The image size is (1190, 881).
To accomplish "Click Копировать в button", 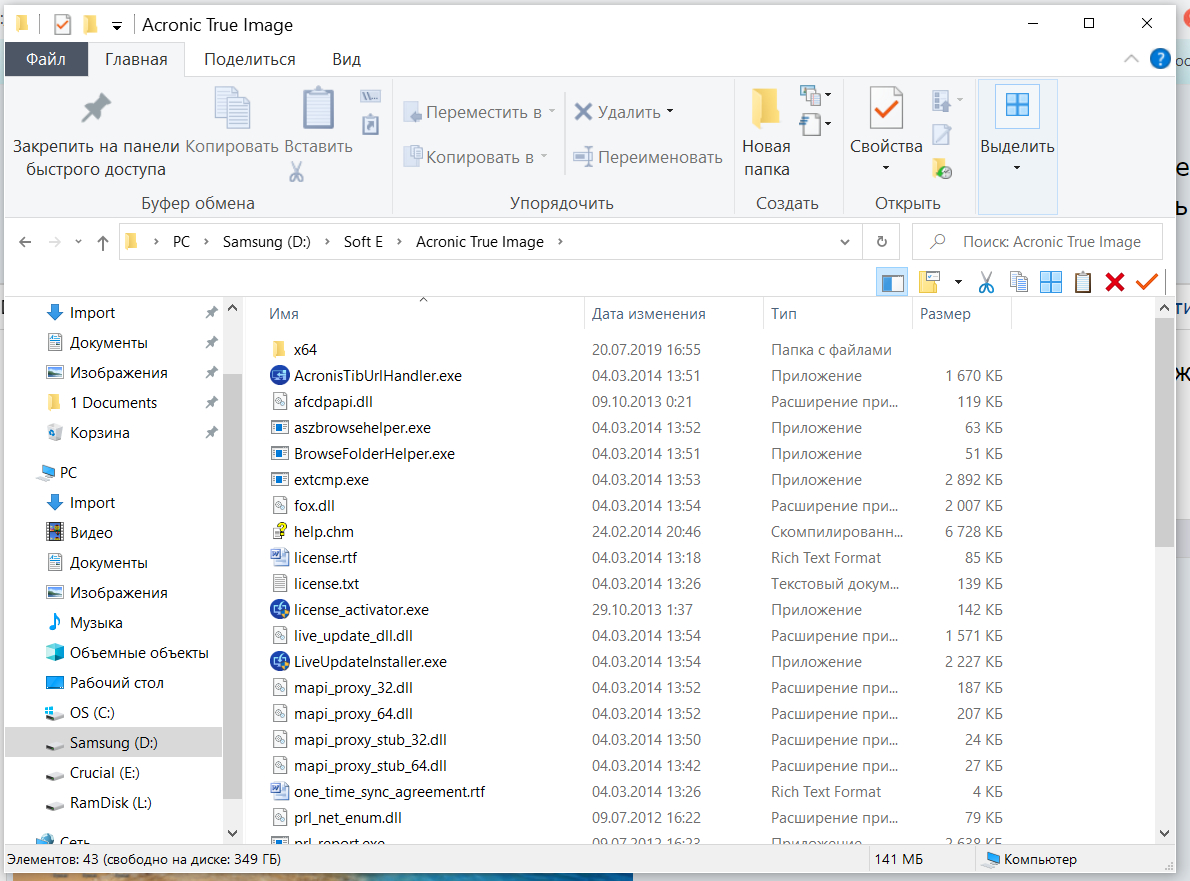I will (x=475, y=157).
